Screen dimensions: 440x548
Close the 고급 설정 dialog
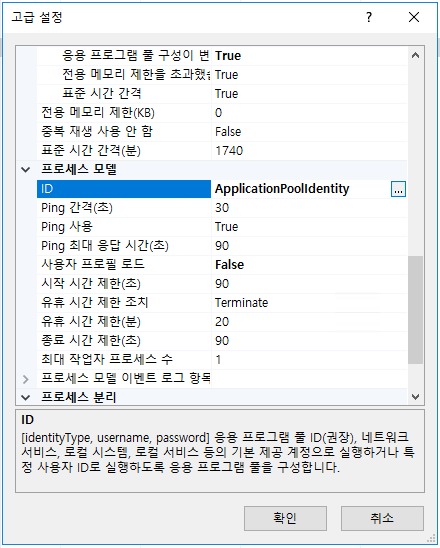[414, 17]
